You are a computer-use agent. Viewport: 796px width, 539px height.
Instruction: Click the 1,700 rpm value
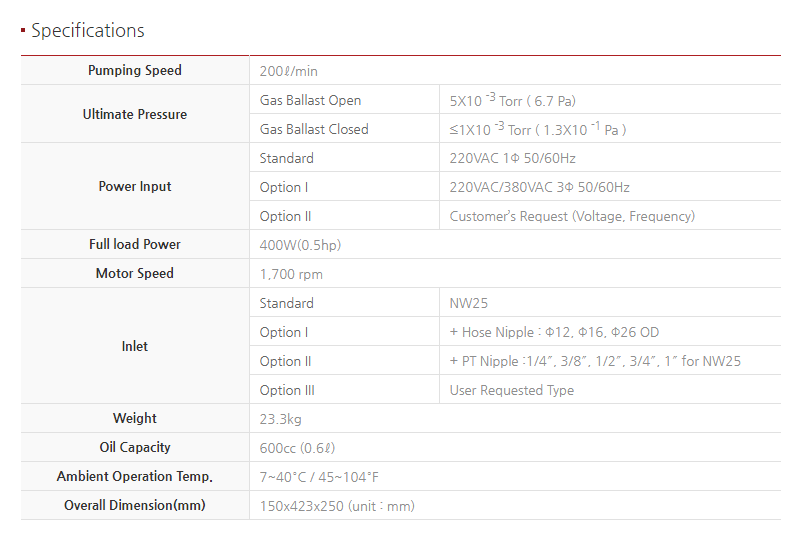(x=291, y=274)
